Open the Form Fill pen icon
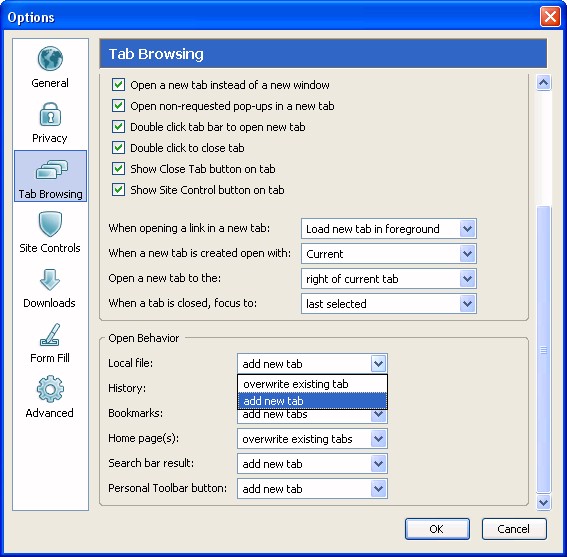567x557 pixels. [x=50, y=335]
